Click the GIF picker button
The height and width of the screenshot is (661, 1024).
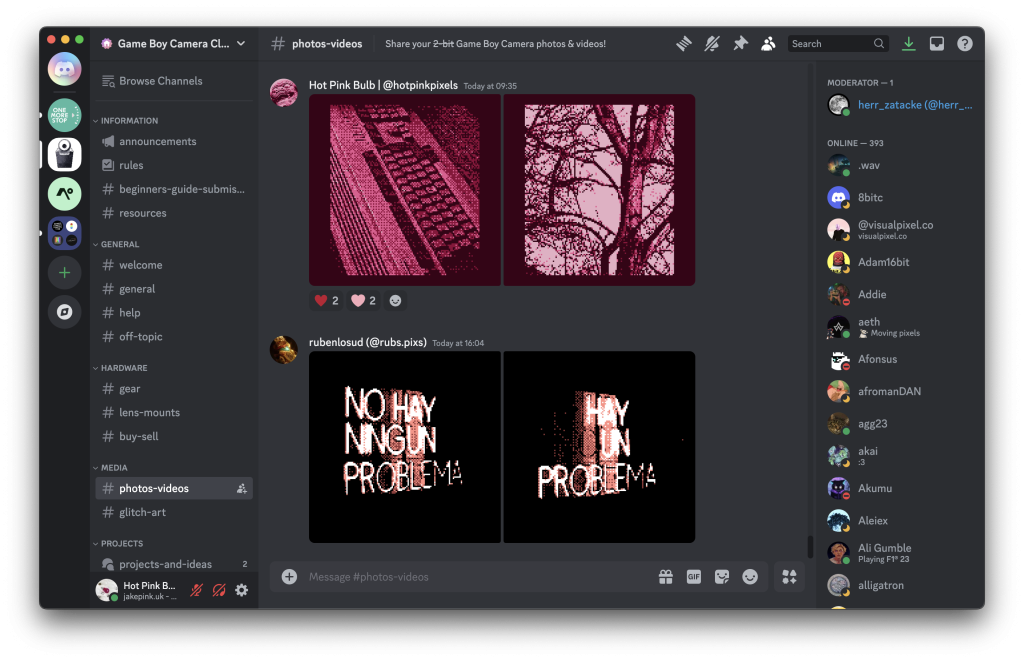(693, 577)
